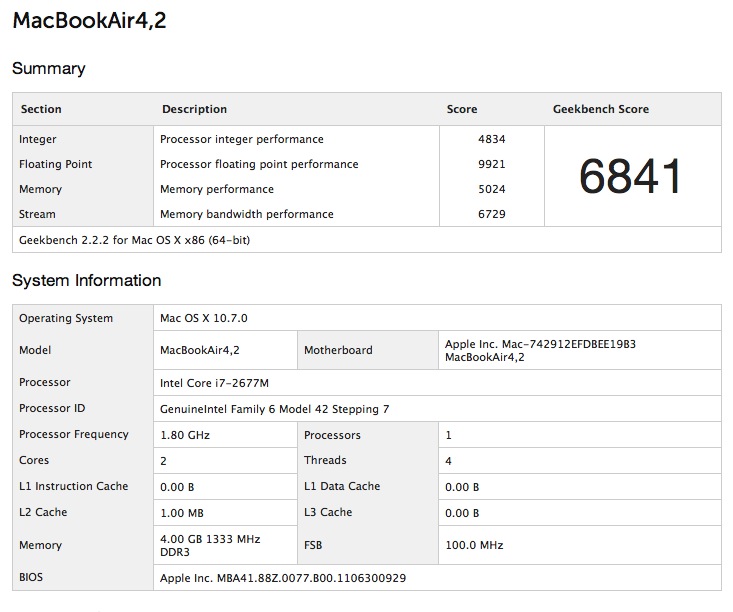This screenshot has height=612, width=733.
Task: Click the Operating System label
Action: [66, 318]
